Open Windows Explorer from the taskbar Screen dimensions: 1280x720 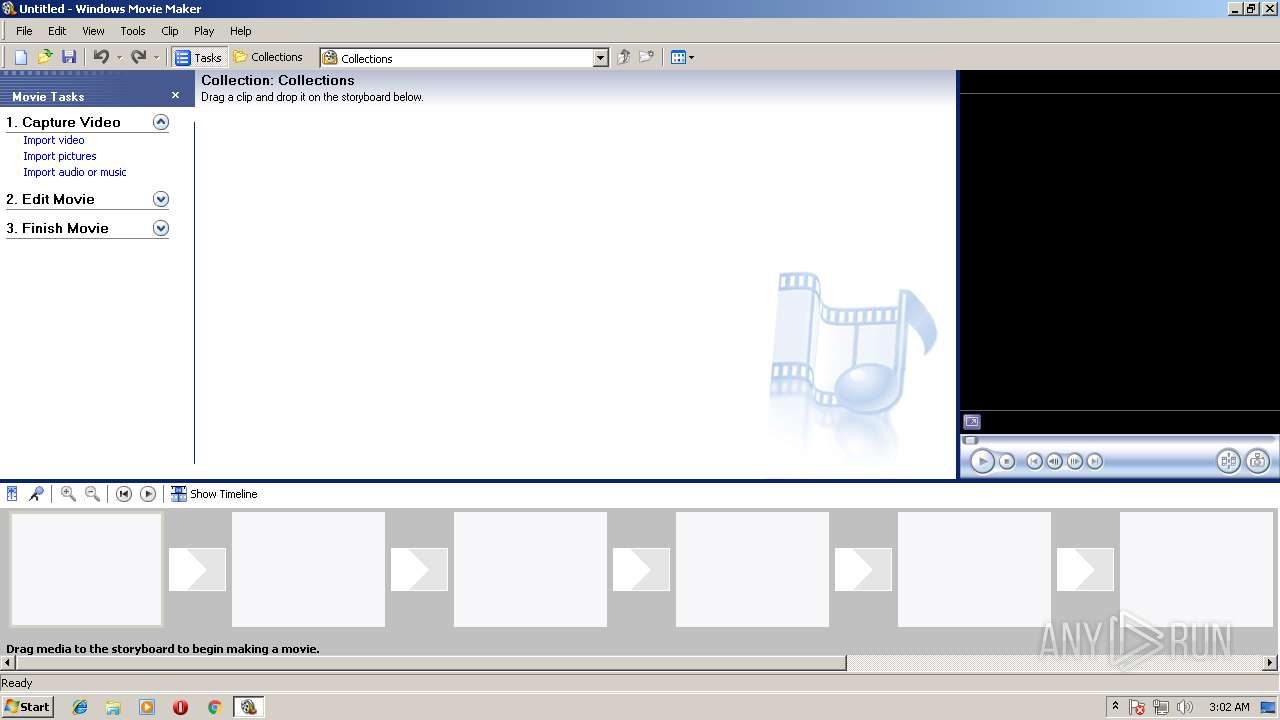[x=113, y=707]
